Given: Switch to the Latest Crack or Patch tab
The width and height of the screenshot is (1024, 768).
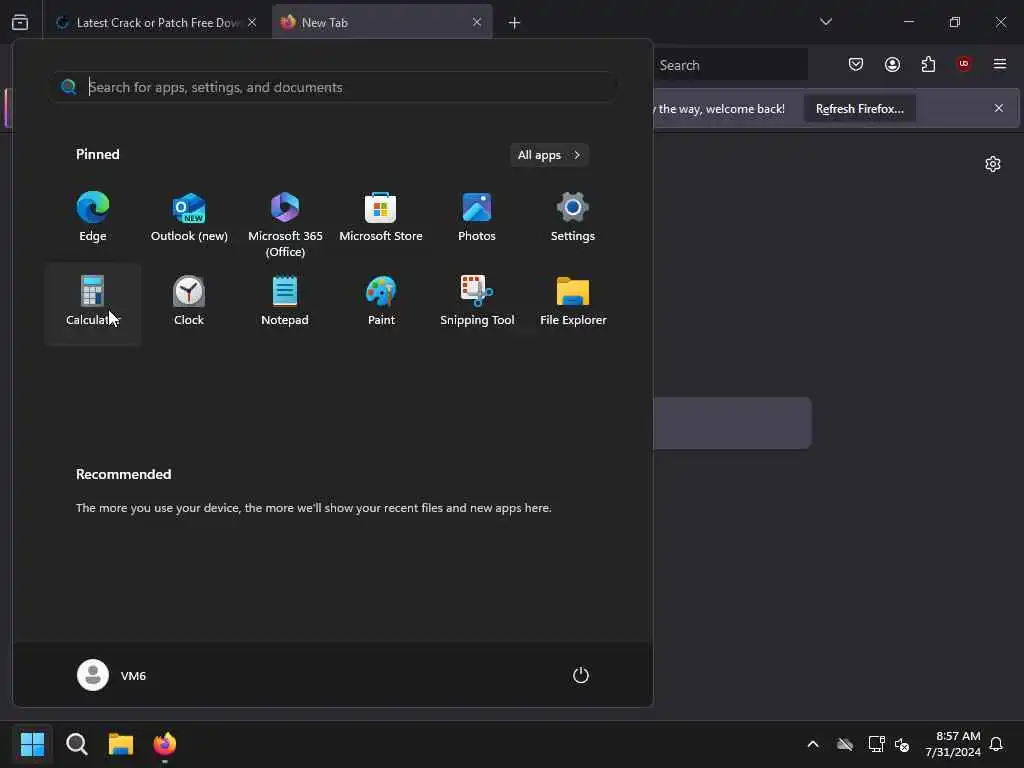Looking at the screenshot, I should tap(157, 22).
